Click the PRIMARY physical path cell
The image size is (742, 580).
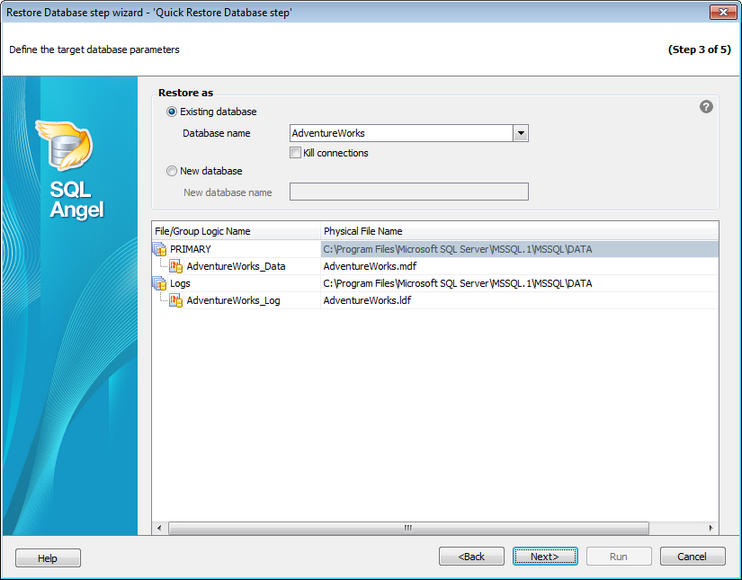(x=520, y=249)
